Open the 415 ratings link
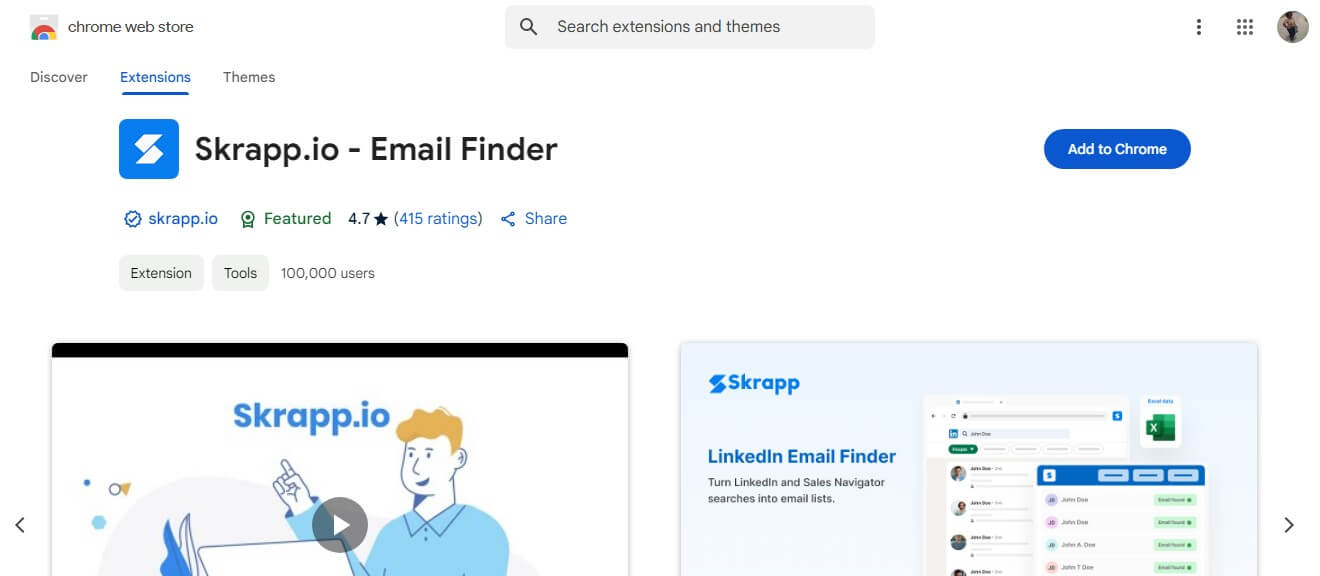This screenshot has width=1320, height=576. [x=438, y=219]
